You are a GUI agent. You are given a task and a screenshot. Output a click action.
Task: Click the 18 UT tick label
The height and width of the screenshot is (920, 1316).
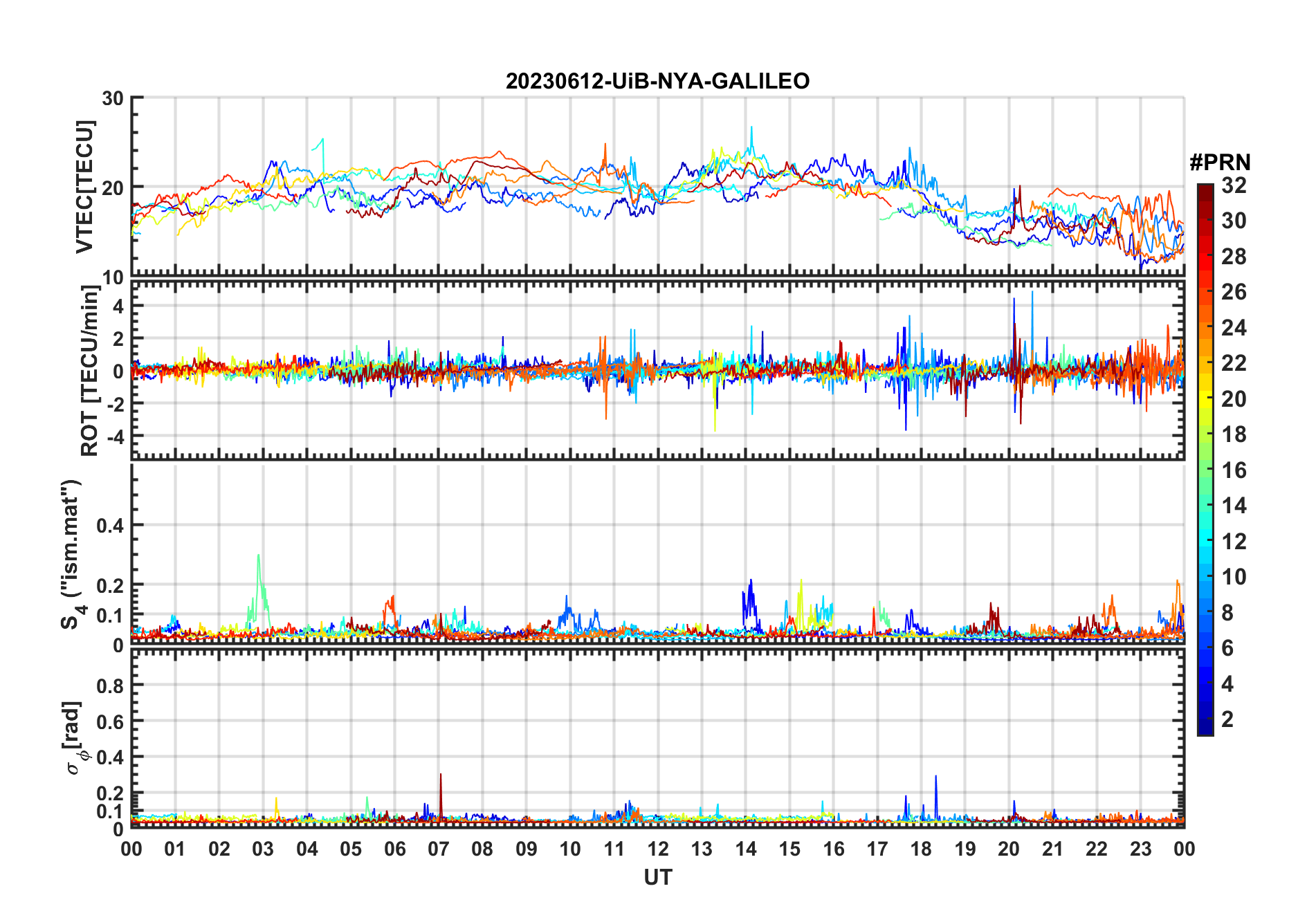(921, 849)
